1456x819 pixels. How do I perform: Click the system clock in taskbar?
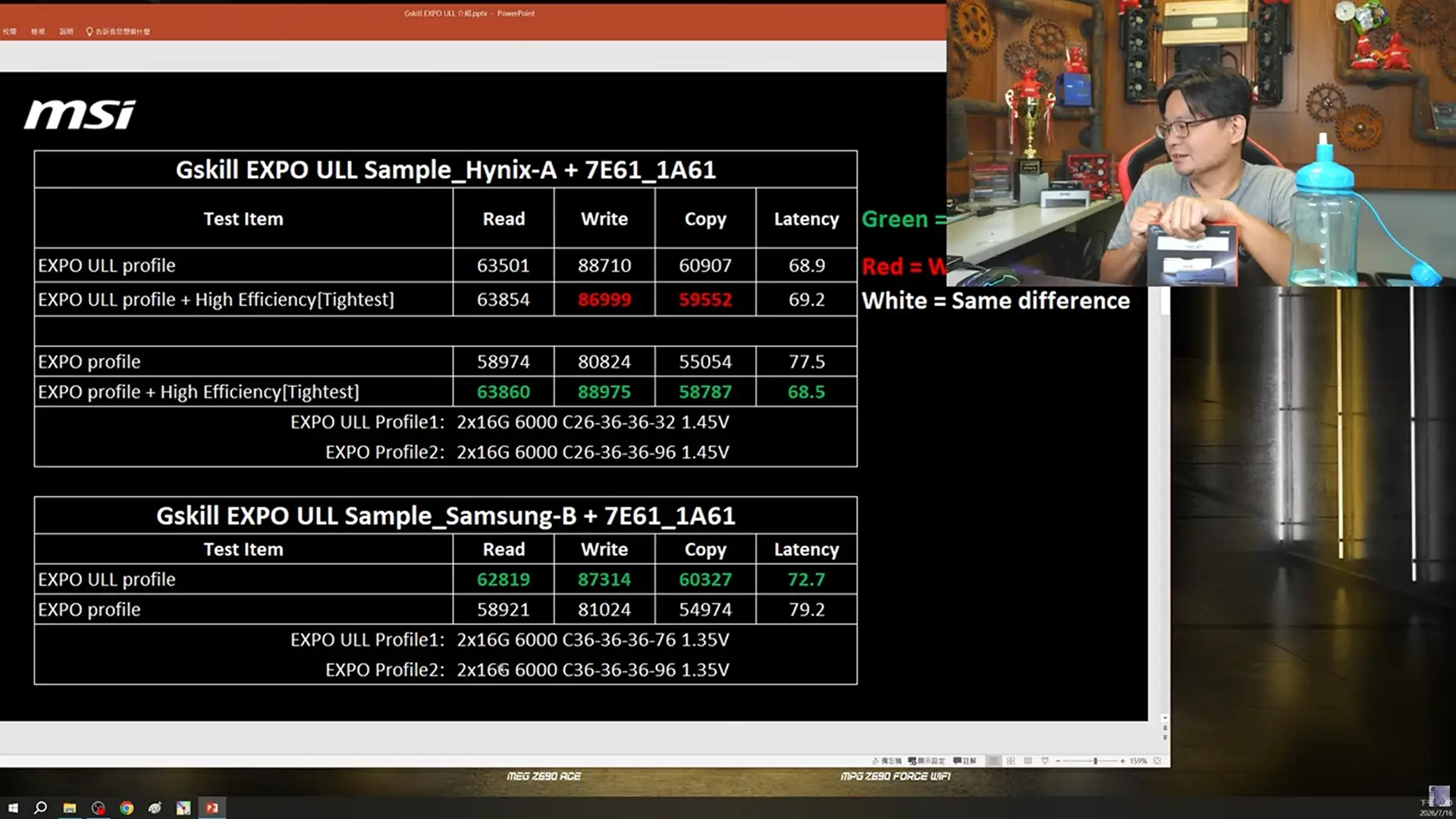[x=1436, y=808]
